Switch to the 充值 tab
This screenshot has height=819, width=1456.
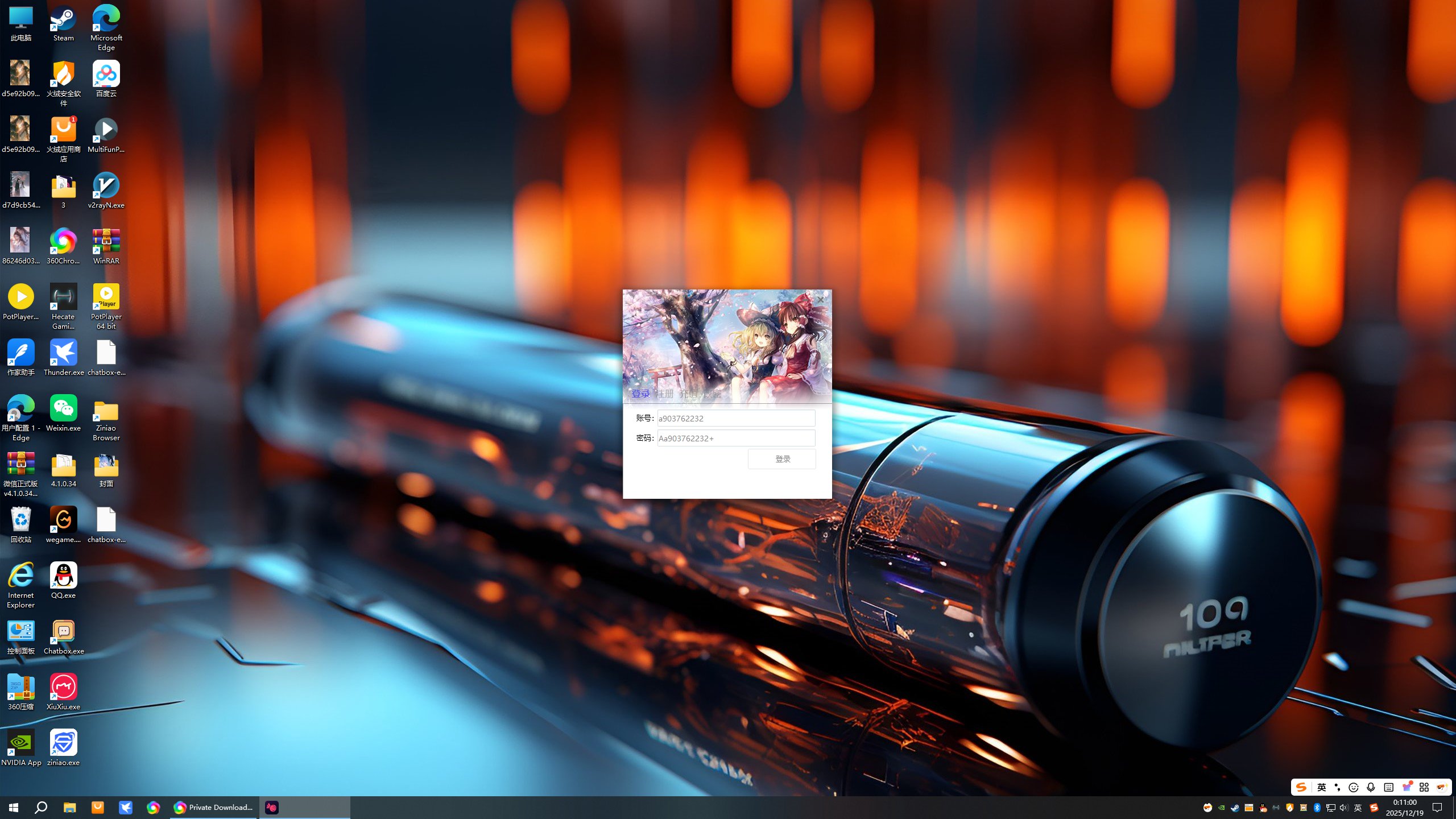pyautogui.click(x=688, y=394)
